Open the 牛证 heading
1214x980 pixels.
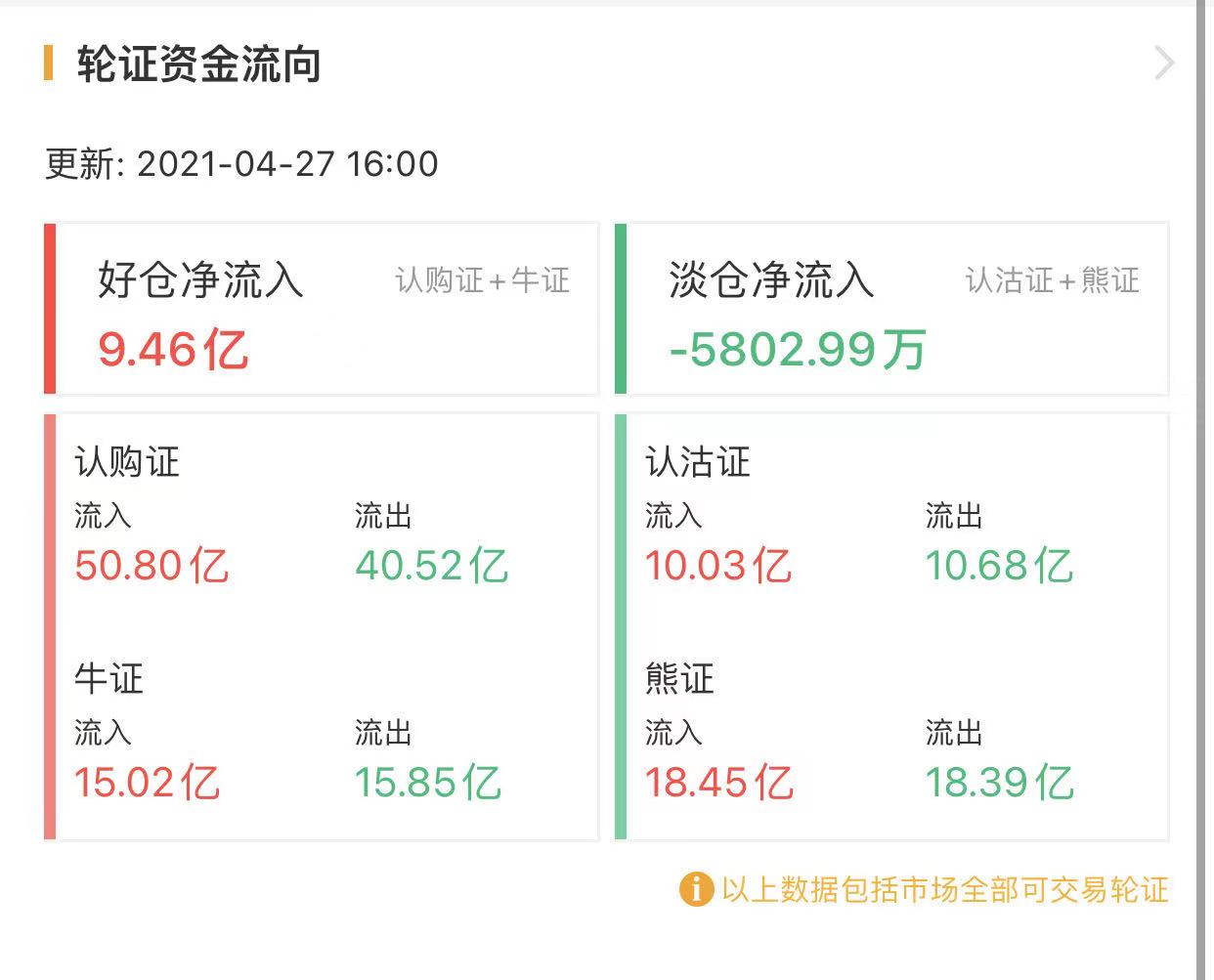pos(108,678)
